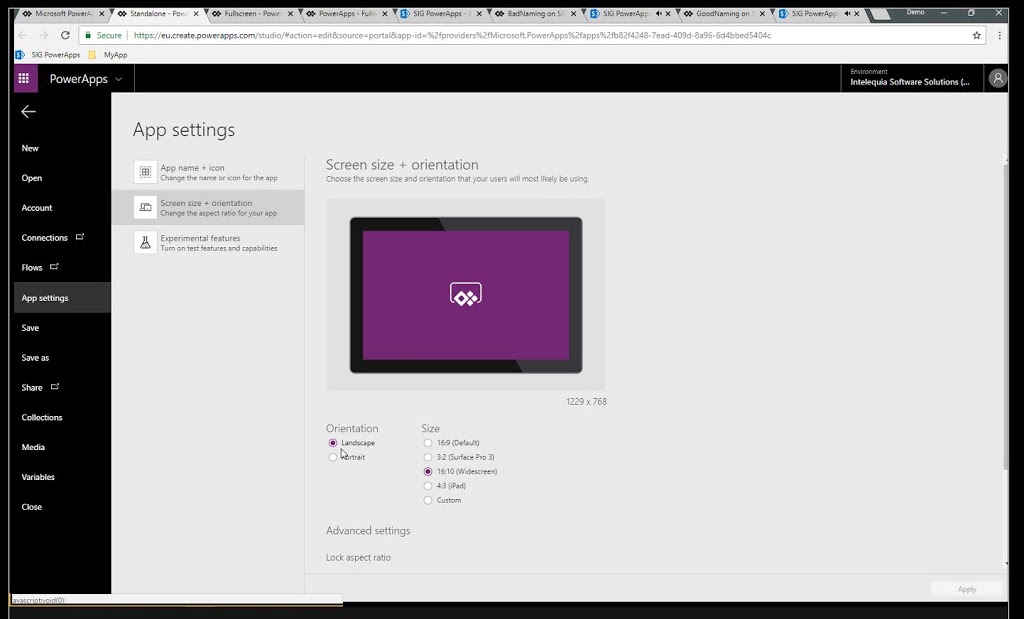Reload the page
Screen dimensions: 1024x619
pyautogui.click(x=65, y=35)
